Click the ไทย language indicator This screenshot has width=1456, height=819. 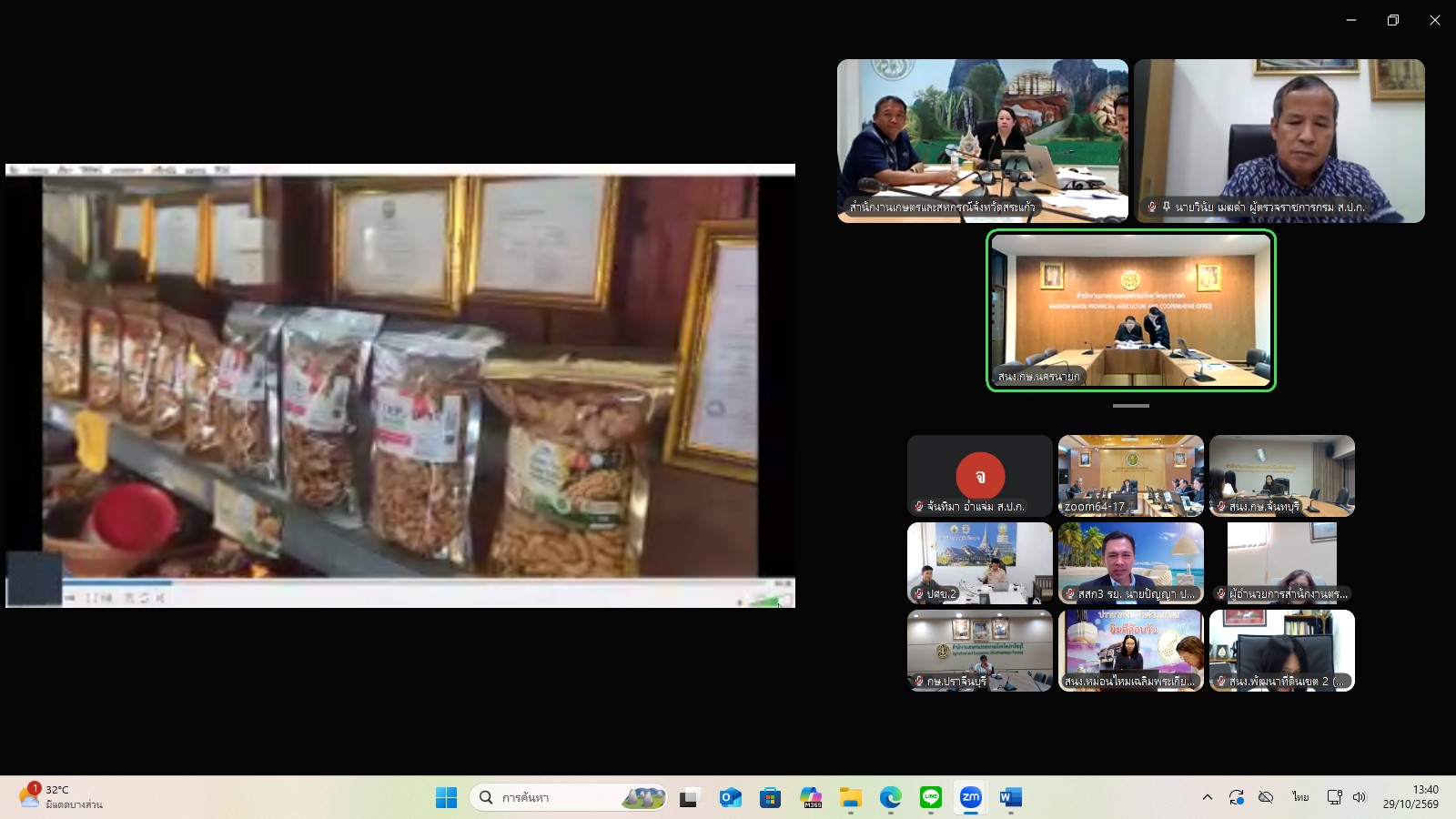(x=1300, y=798)
